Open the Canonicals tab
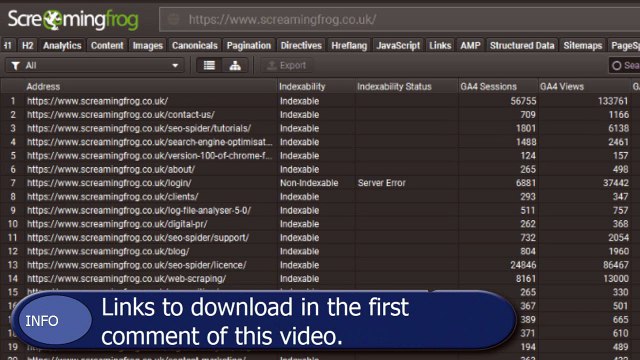The image size is (640, 360). [195, 45]
